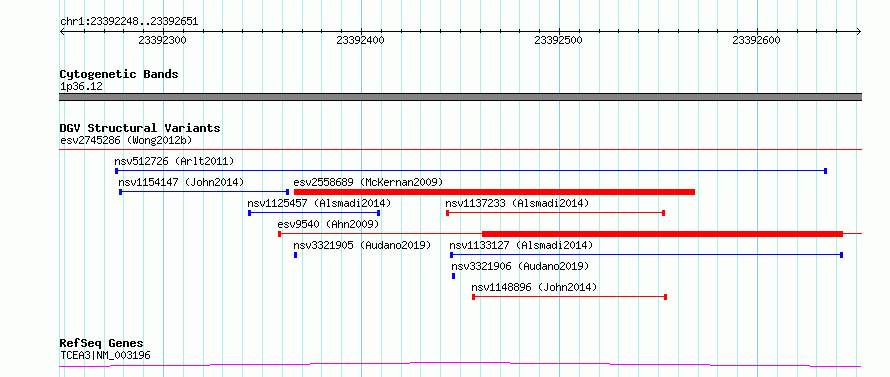Click the 23392400 scale position label
The image size is (890, 377).
tap(360, 40)
